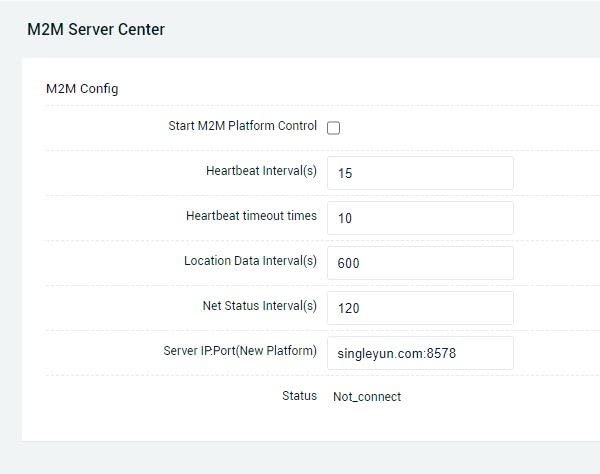Screen dimensions: 600x474
Task: Enable the Start M2M Platform Control checkbox
Action: (333, 128)
